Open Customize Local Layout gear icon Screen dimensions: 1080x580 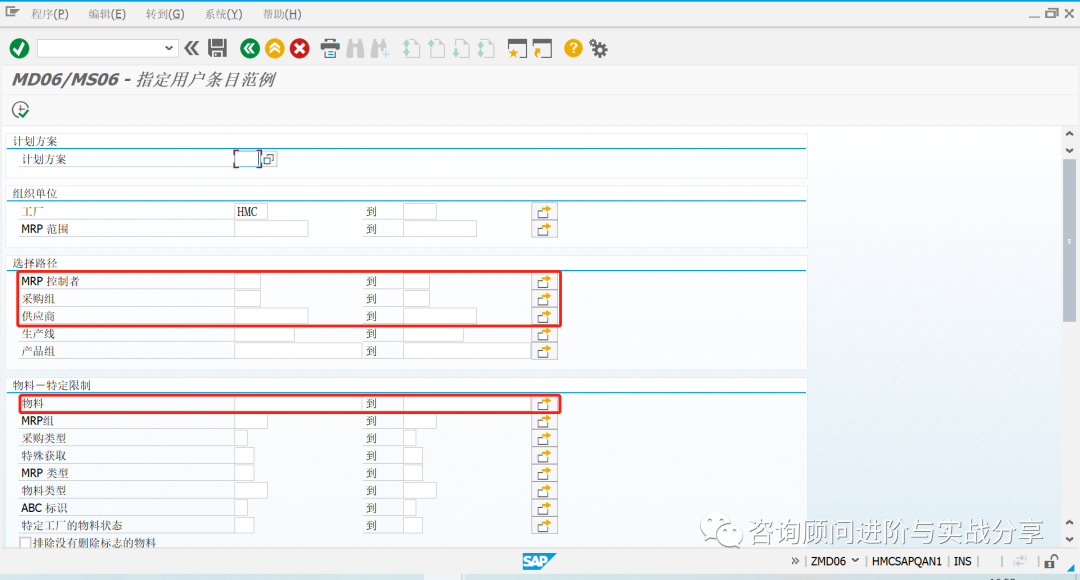coord(598,48)
